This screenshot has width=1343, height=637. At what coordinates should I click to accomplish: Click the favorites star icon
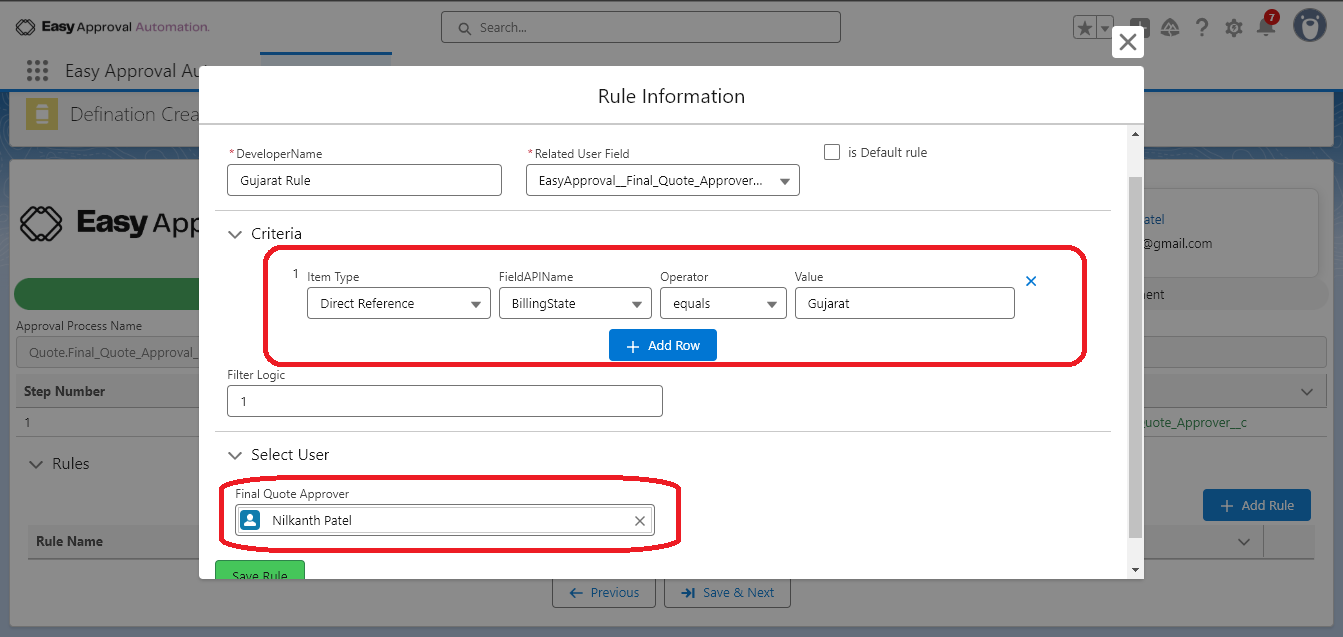point(1085,28)
